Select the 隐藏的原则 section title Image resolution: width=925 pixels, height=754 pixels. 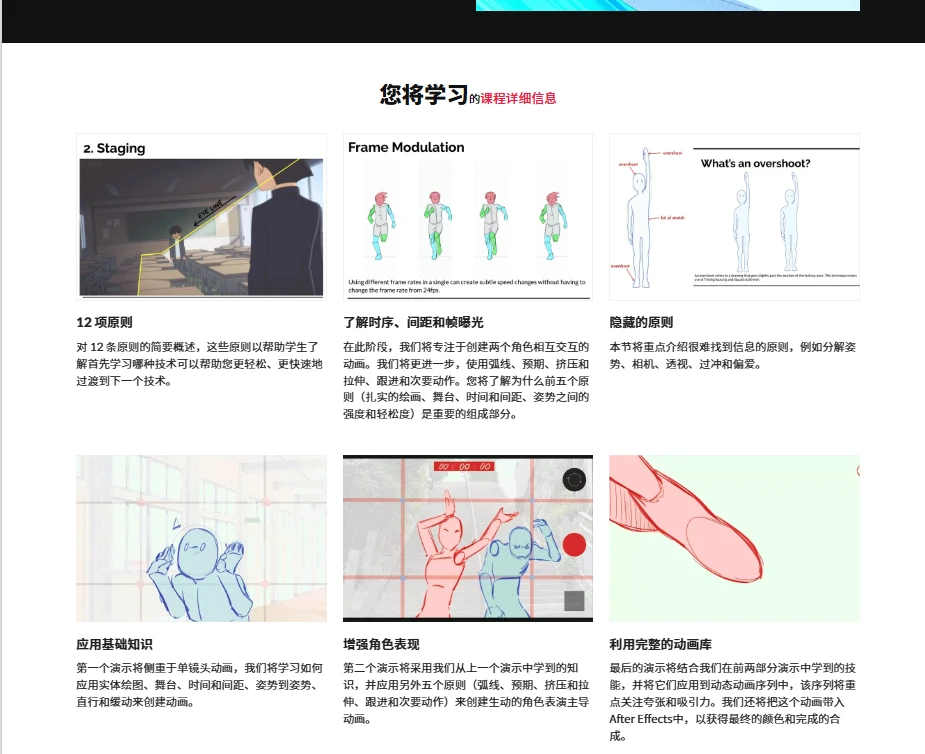(641, 322)
